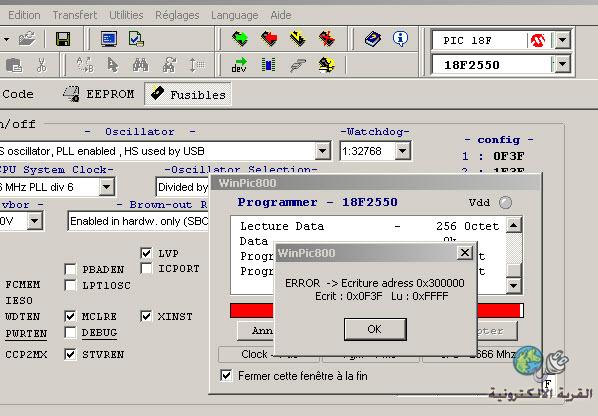This screenshot has width=598, height=416.
Task: Click the green 'dev' detect device icon
Action: (x=240, y=65)
